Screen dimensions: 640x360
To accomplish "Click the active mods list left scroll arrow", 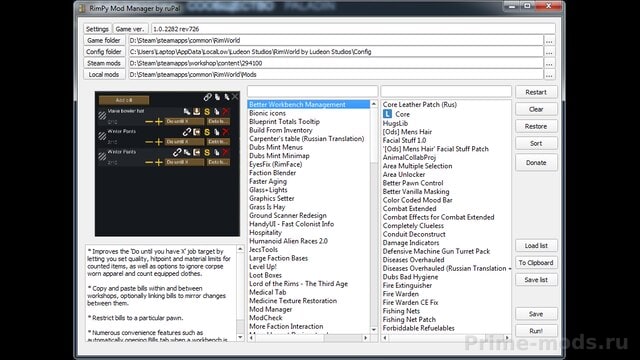I will click(x=384, y=338).
